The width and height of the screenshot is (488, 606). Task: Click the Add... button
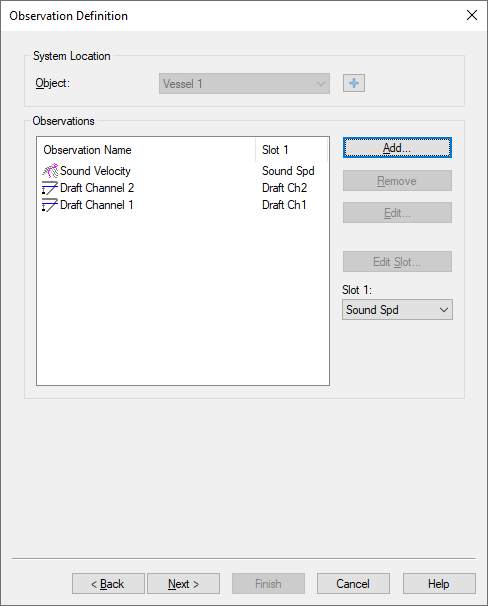pos(397,148)
